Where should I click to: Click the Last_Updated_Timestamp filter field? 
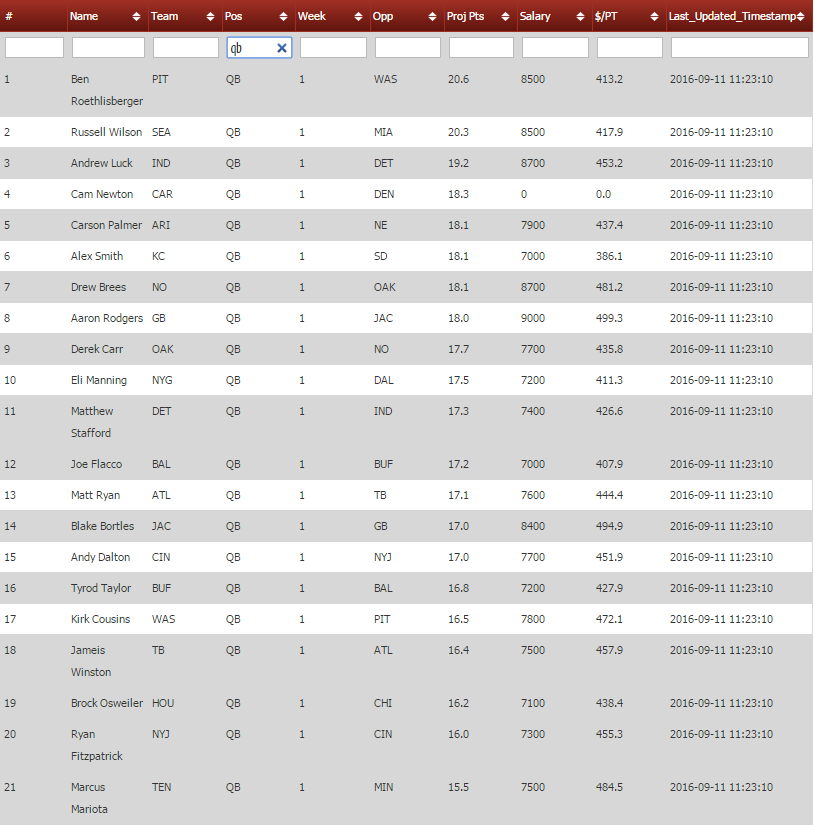739,48
